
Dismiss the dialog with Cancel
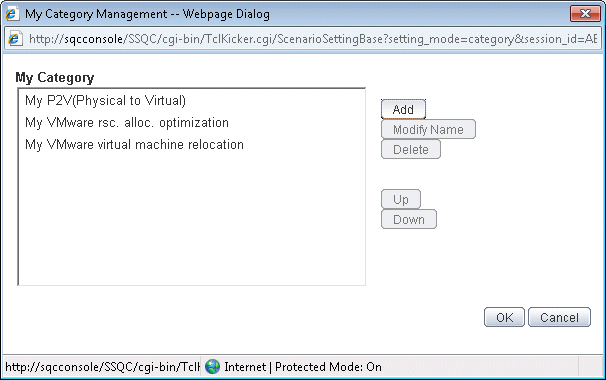559,317
